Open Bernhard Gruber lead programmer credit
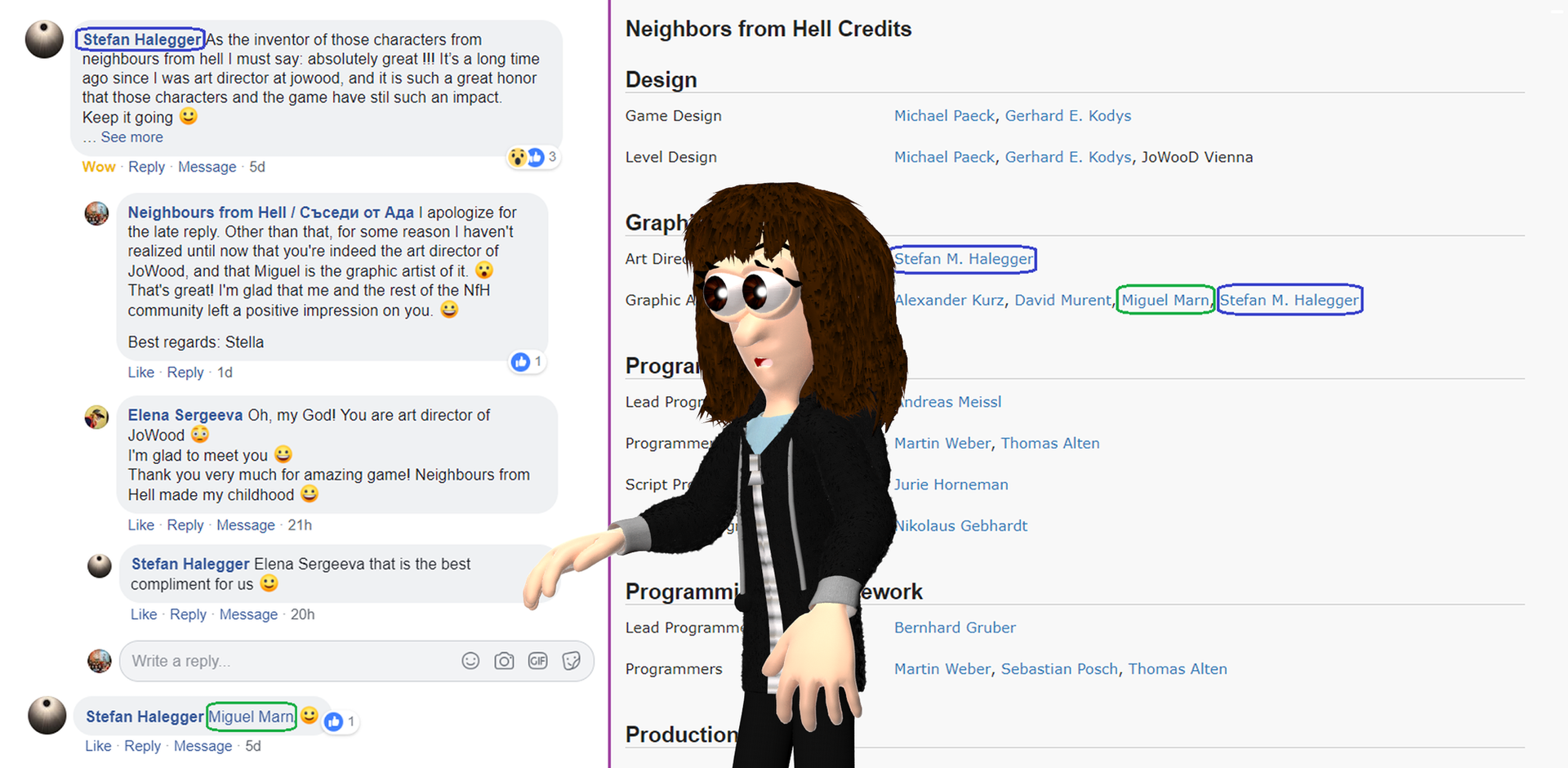1568x768 pixels. point(955,627)
